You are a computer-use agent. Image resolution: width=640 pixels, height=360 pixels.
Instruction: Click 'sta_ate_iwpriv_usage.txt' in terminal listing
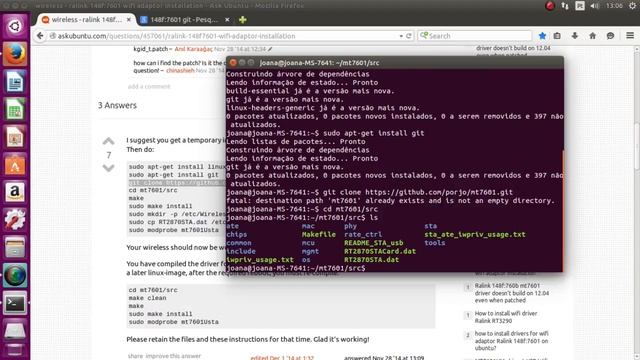point(475,234)
